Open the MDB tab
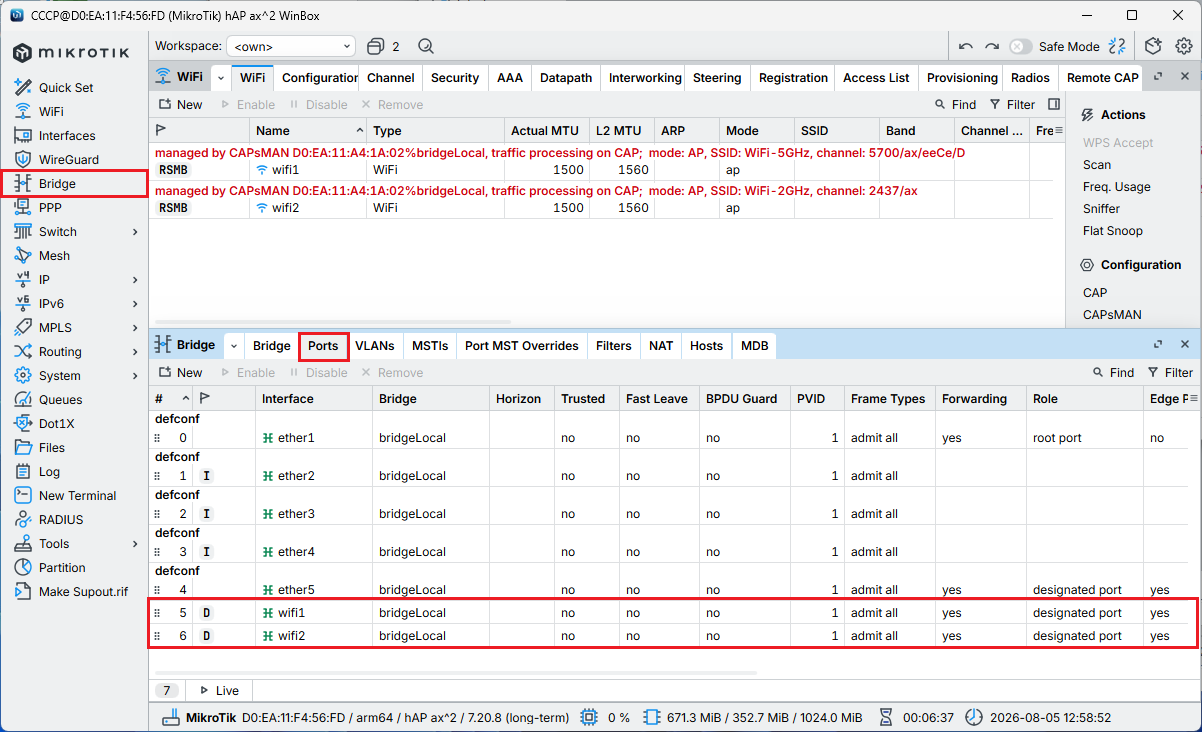1202x732 pixels. click(755, 346)
